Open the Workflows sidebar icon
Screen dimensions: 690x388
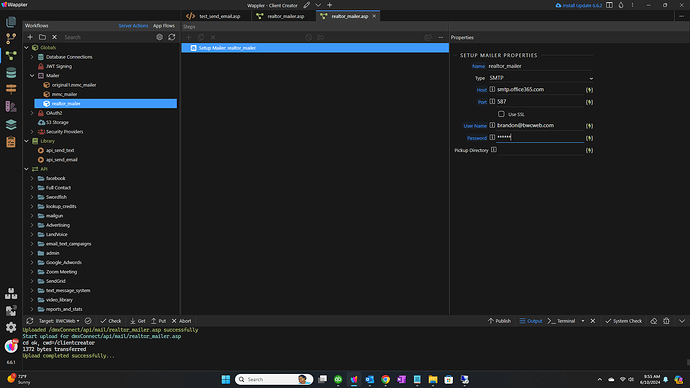pos(11,55)
